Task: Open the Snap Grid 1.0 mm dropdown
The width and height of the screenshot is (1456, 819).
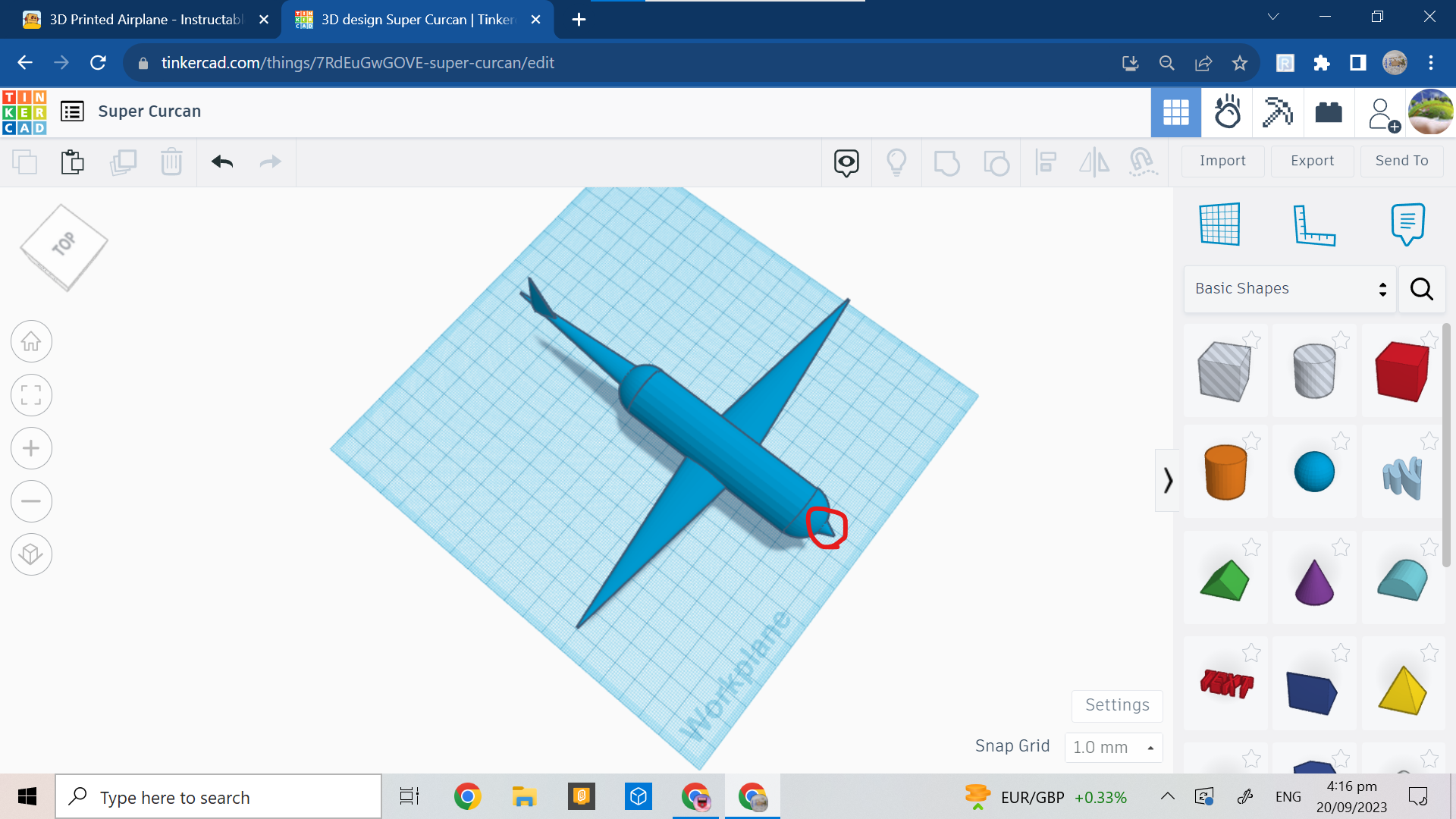Action: click(x=1112, y=747)
